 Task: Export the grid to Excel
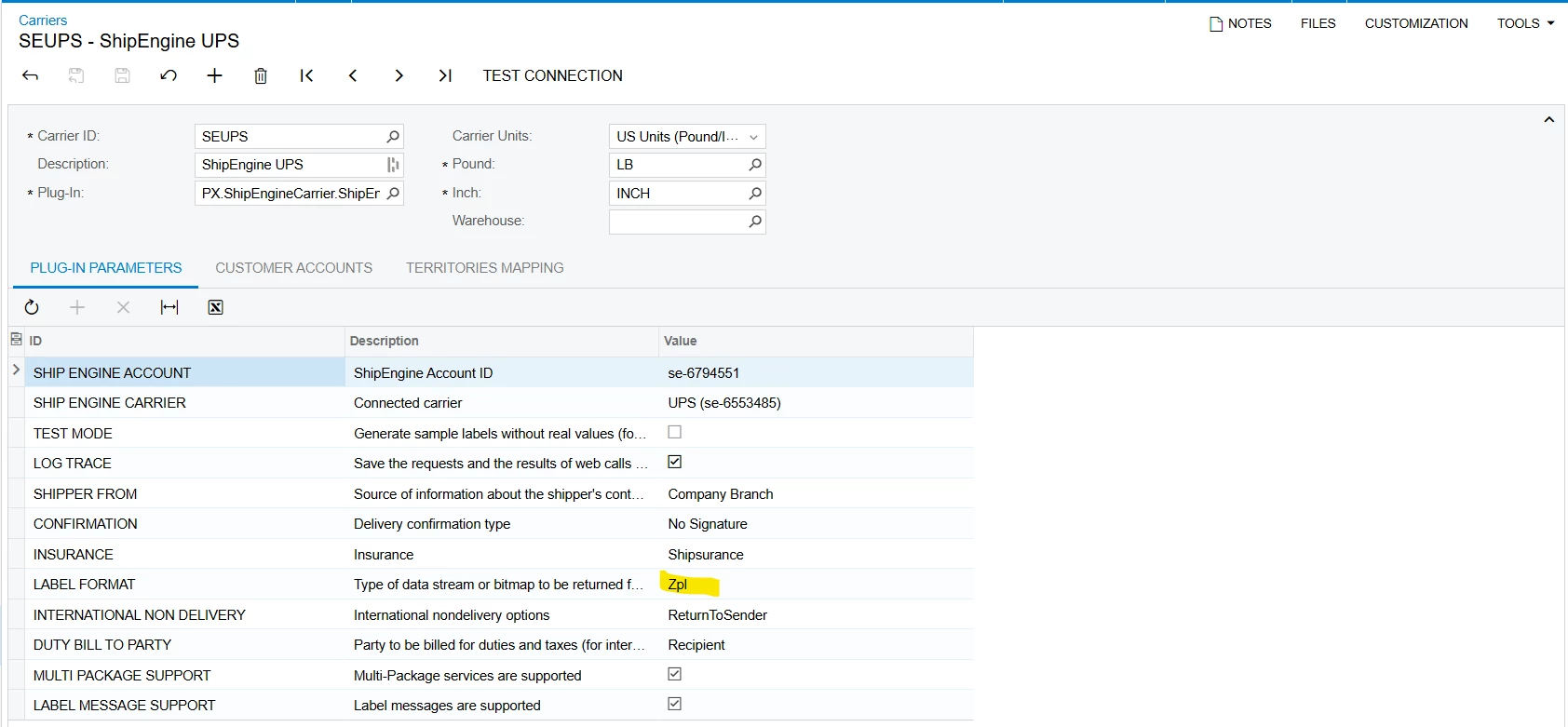click(x=215, y=307)
